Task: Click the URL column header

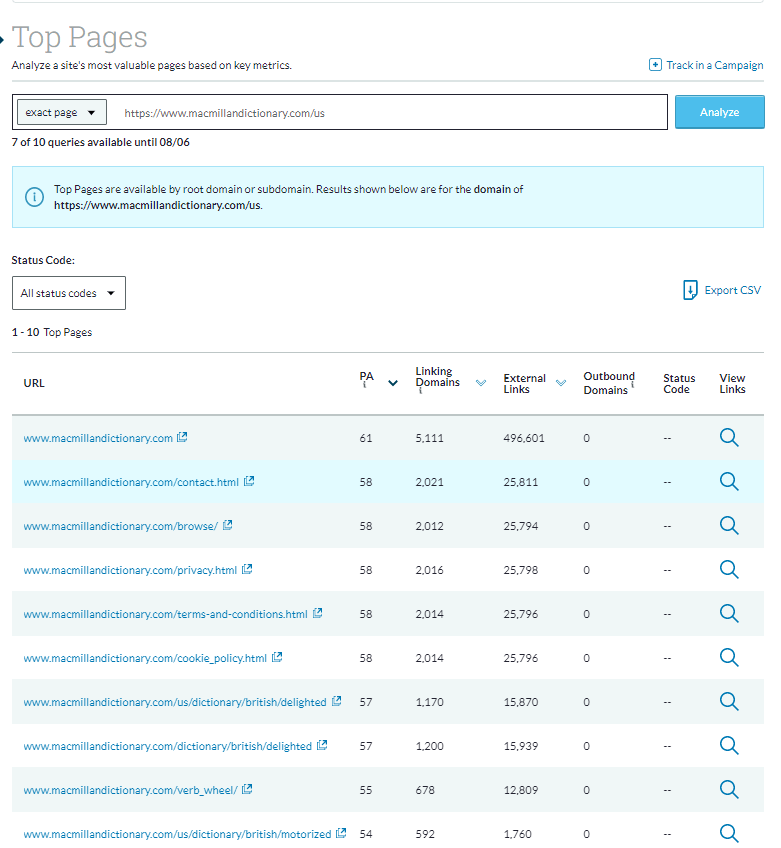Action: click(x=34, y=383)
